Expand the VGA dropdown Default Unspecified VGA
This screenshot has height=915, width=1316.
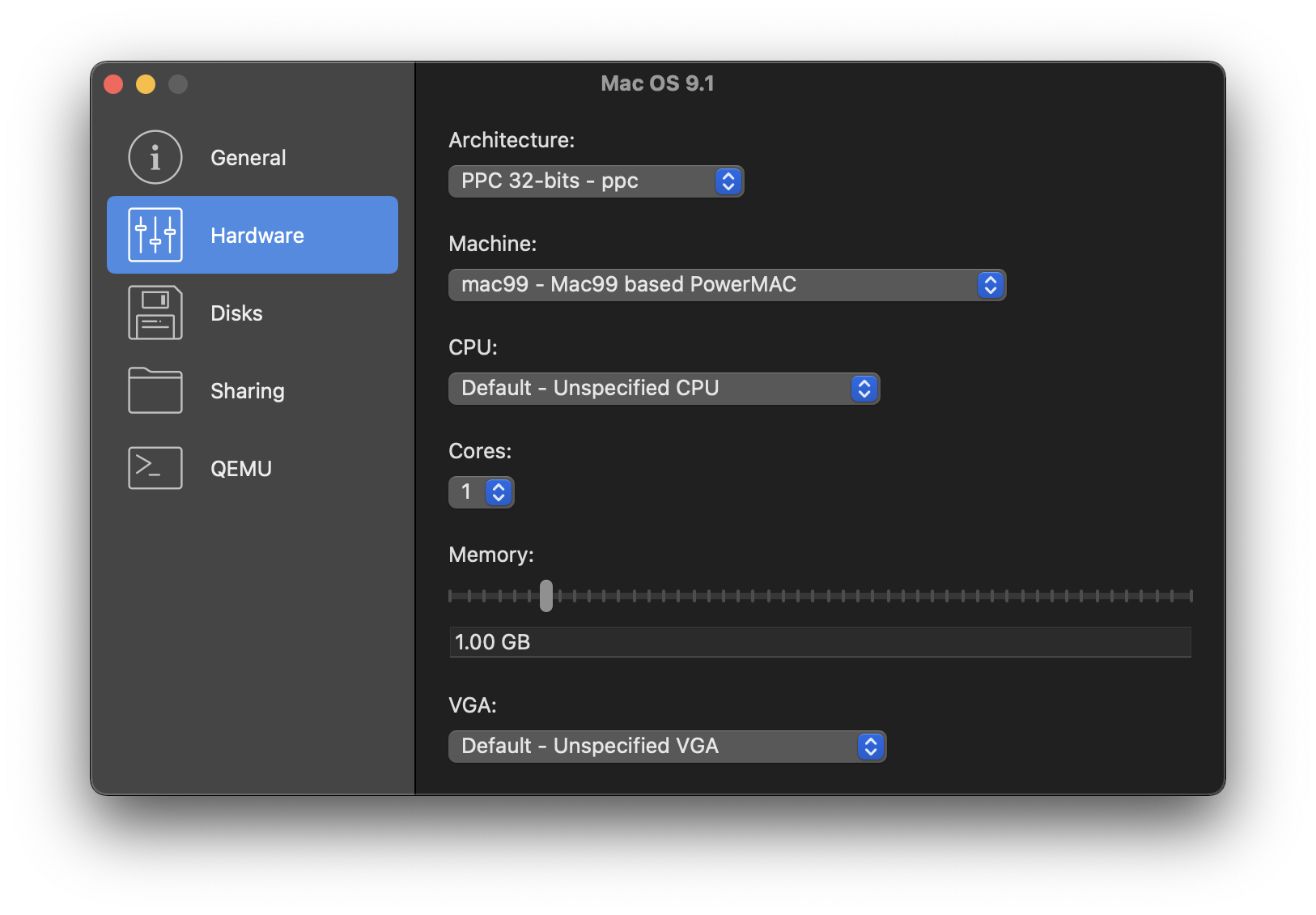(x=667, y=747)
